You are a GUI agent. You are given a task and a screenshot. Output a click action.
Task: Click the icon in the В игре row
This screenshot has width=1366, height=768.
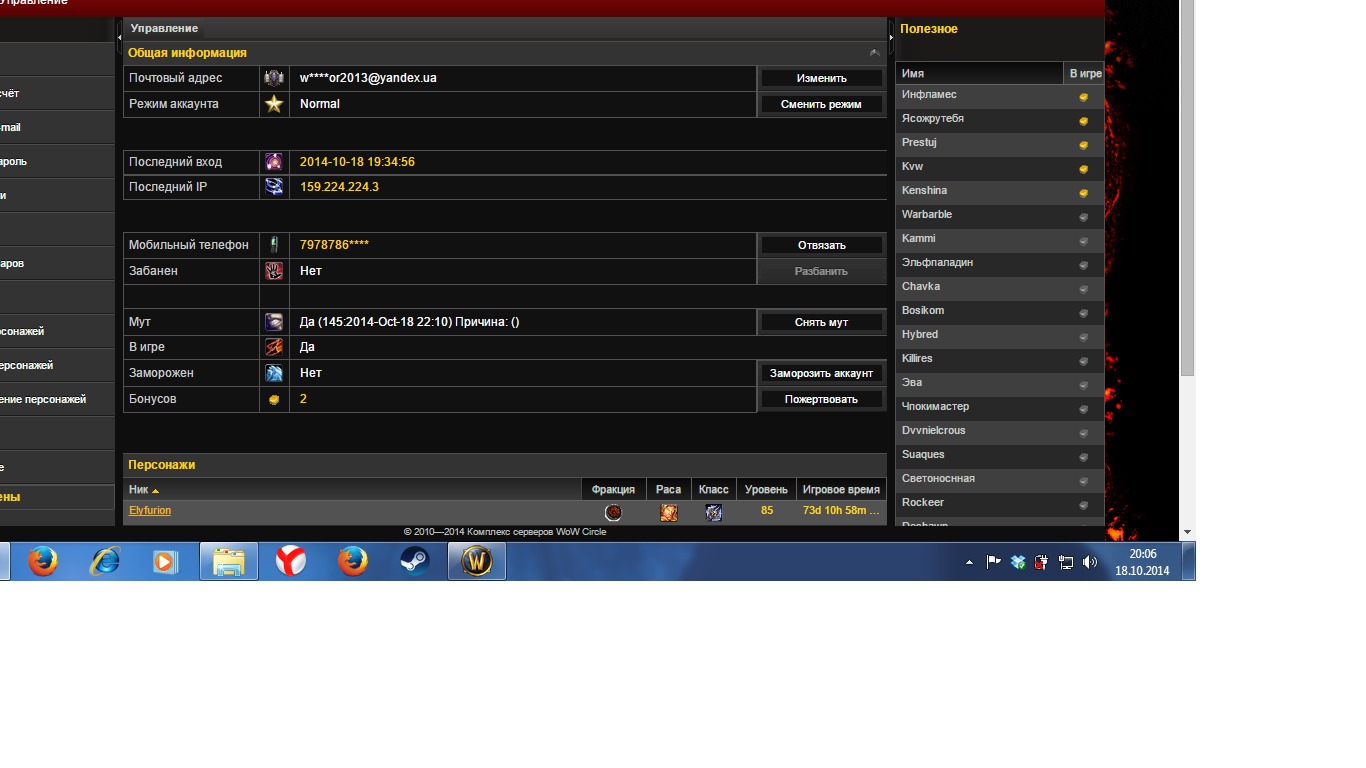coord(274,347)
